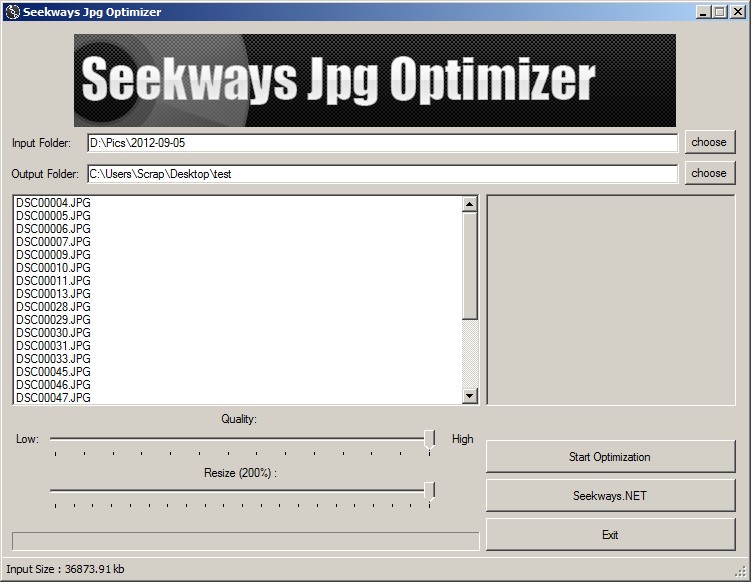Select DSC00029.JPG in file list
The height and width of the screenshot is (582, 751).
click(x=53, y=320)
